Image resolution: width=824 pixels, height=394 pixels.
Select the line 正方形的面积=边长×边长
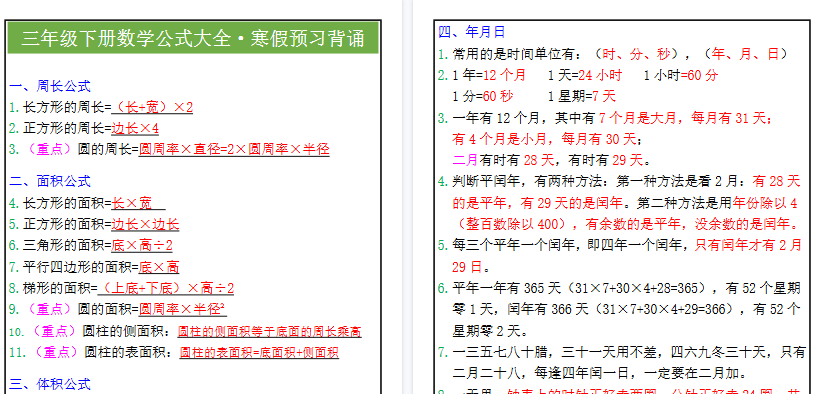(x=94, y=224)
